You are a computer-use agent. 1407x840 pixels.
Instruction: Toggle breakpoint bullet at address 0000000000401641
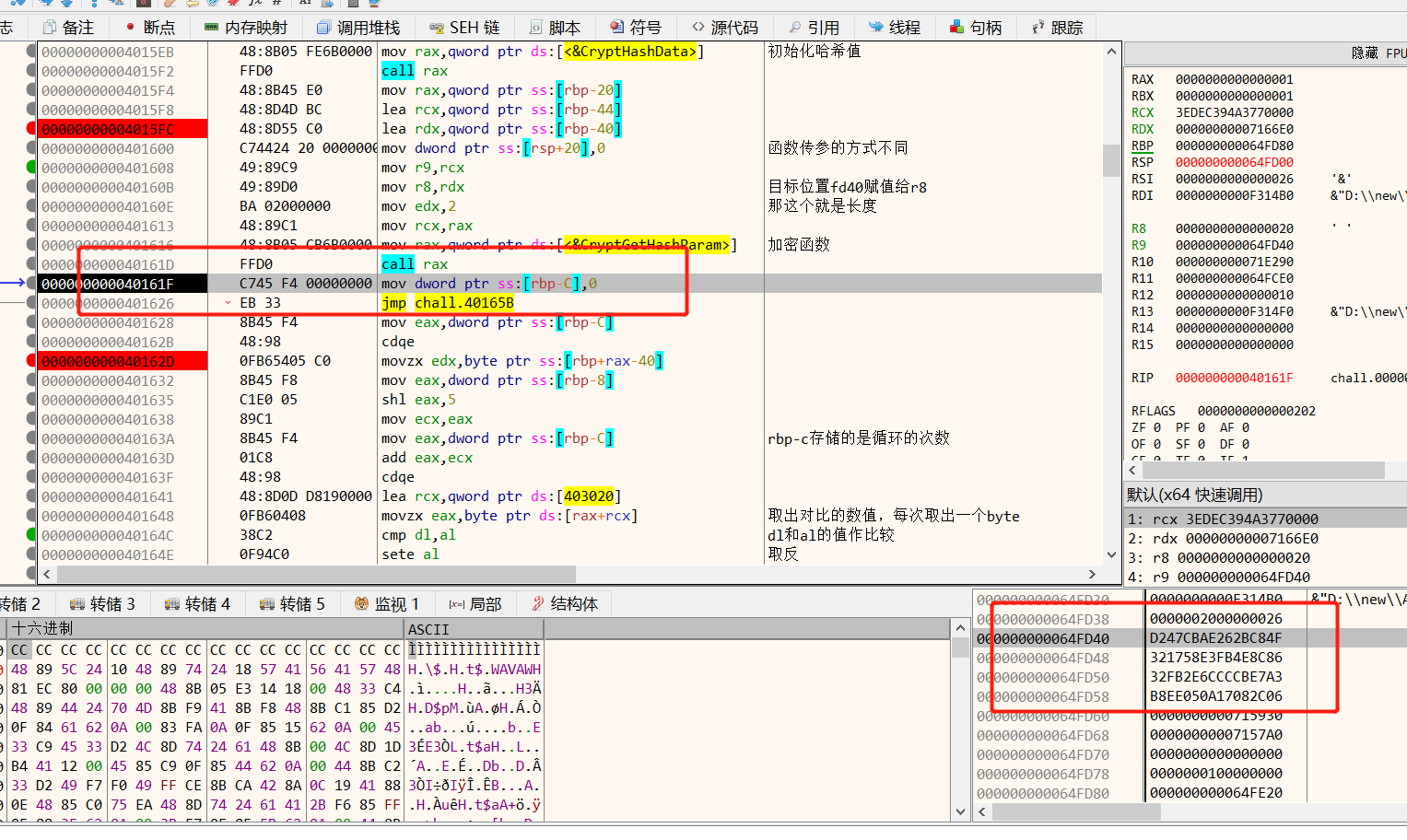point(31,496)
